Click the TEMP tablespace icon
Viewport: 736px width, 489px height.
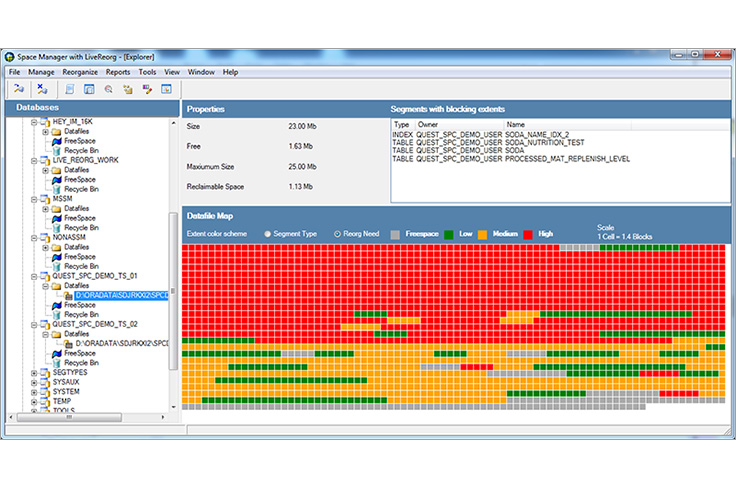coord(46,401)
